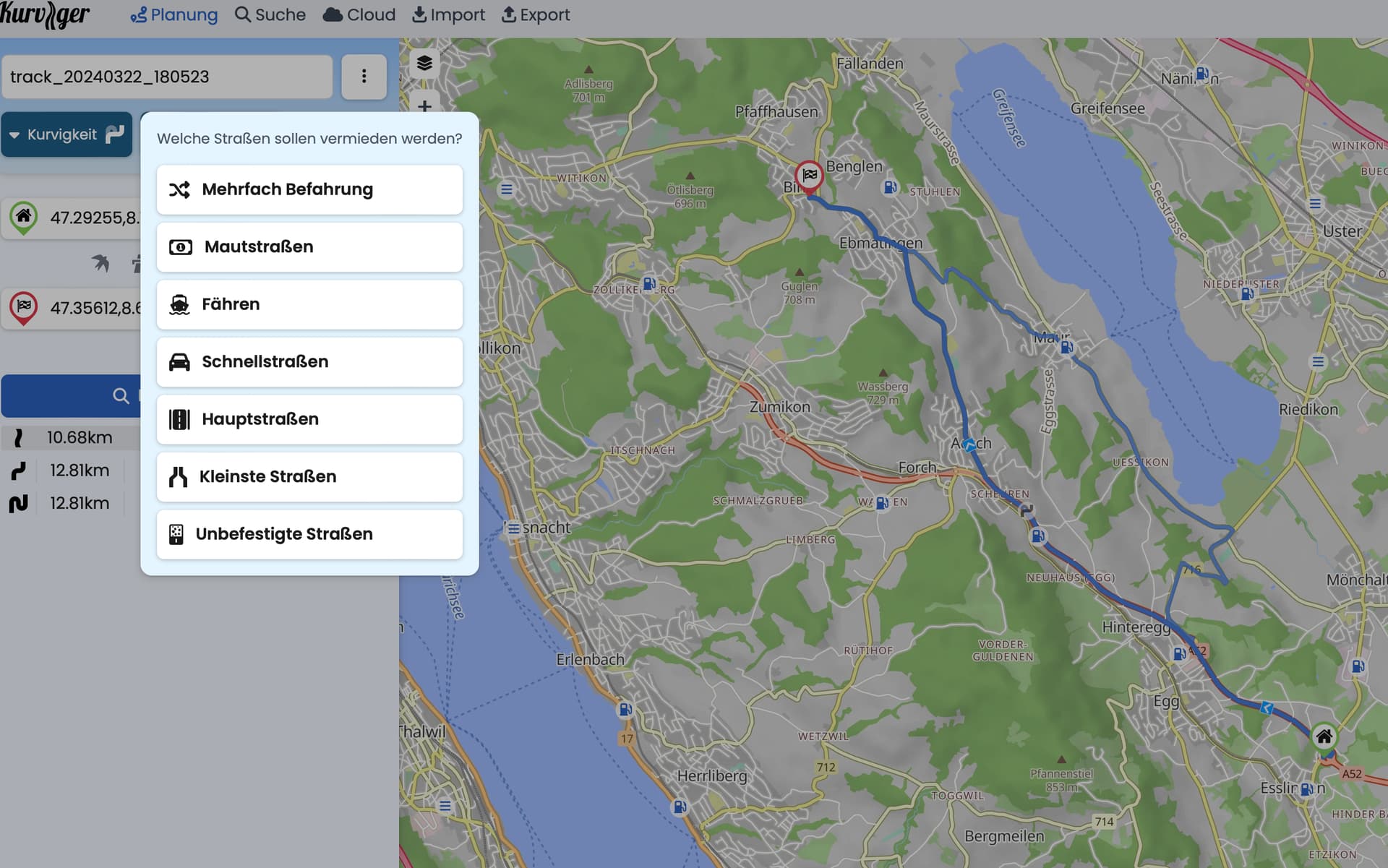Image resolution: width=1388 pixels, height=868 pixels.
Task: Toggle avoiding Fähren
Action: click(309, 304)
